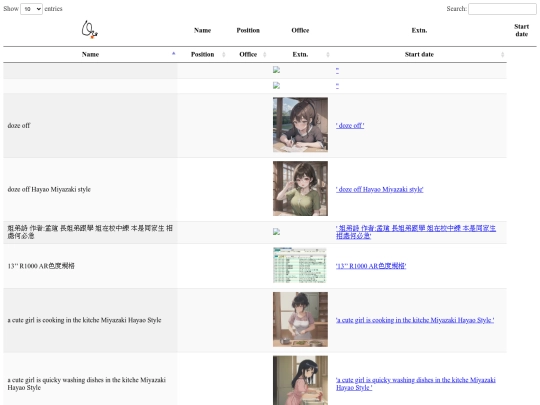Open the girl washing dishes thumbnail
This screenshot has height=405, width=540.
tap(300, 380)
